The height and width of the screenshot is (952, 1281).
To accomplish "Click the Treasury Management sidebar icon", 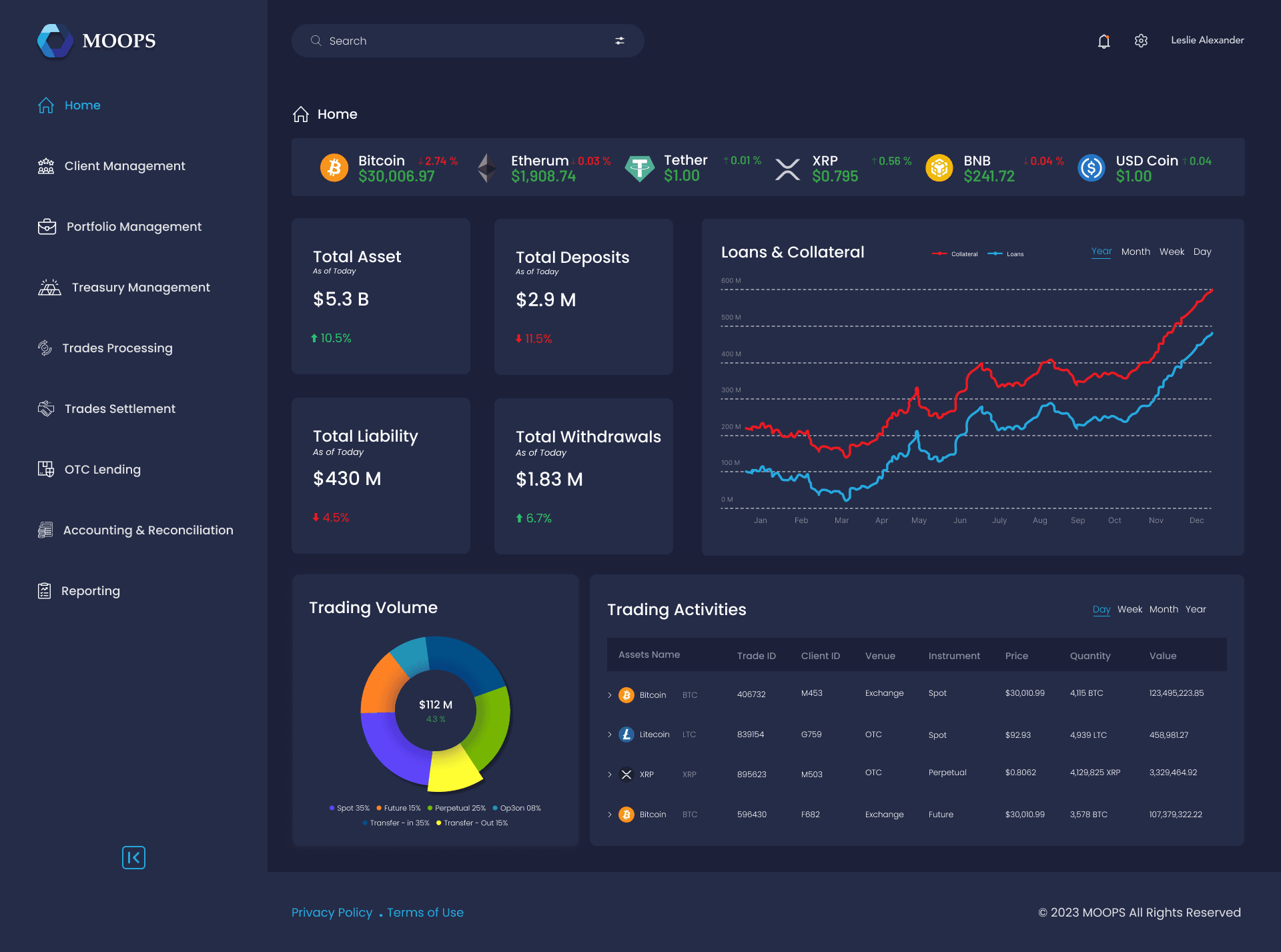I will click(x=49, y=288).
